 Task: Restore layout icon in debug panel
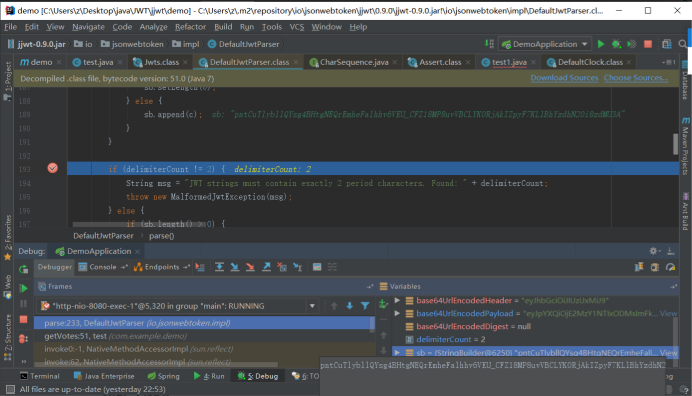pos(639,267)
